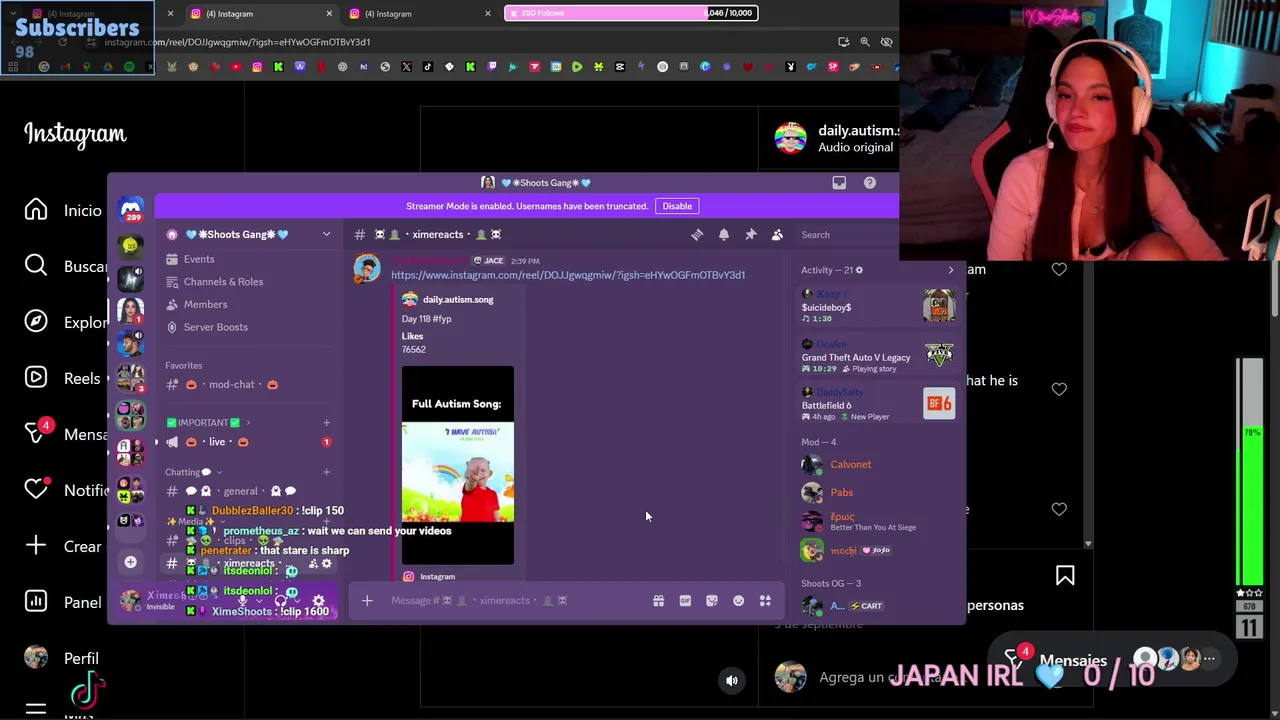
Task: Open Instagram Buscar search icon
Action: [36, 266]
